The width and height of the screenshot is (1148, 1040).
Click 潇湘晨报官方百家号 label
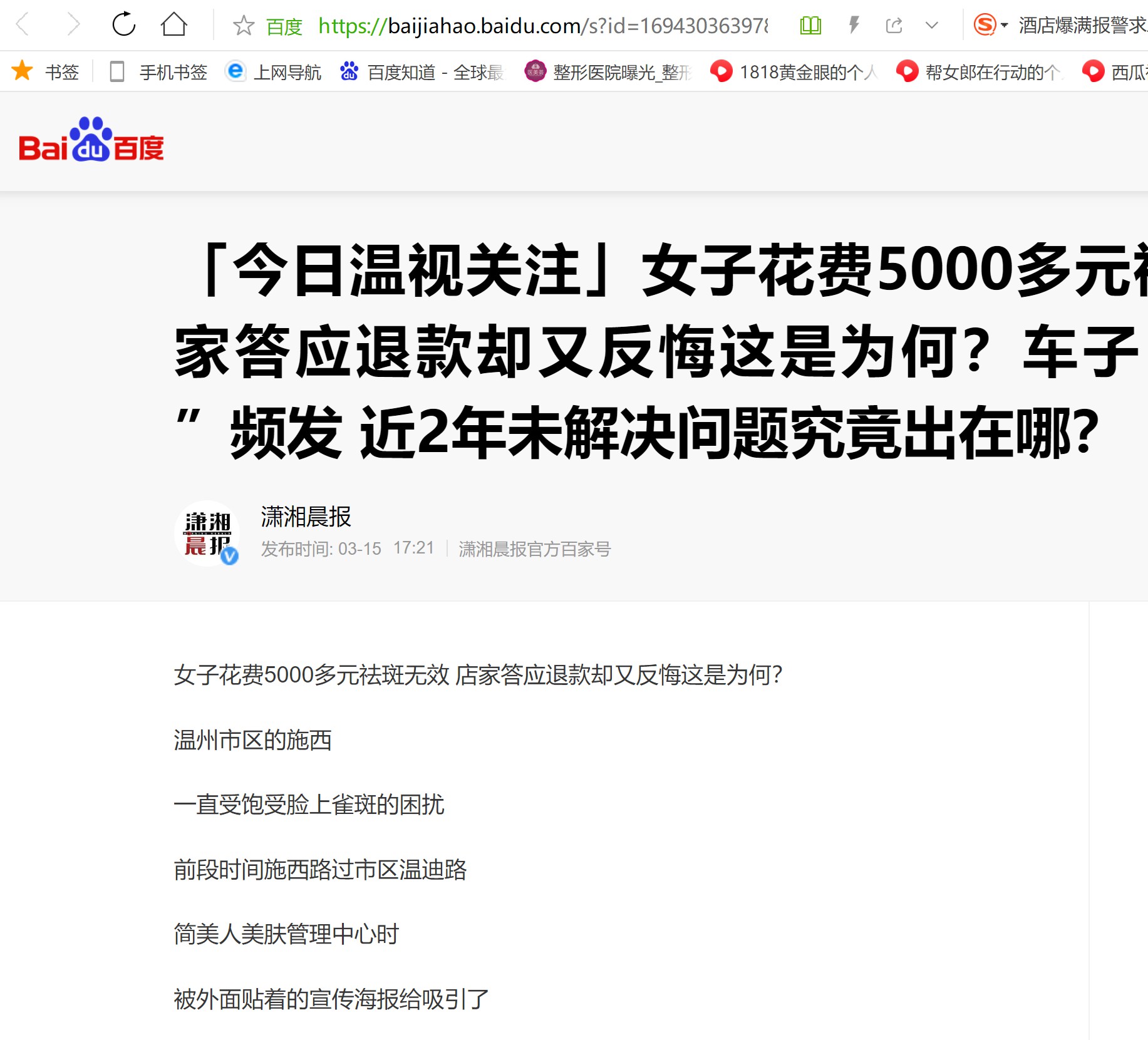[x=534, y=549]
